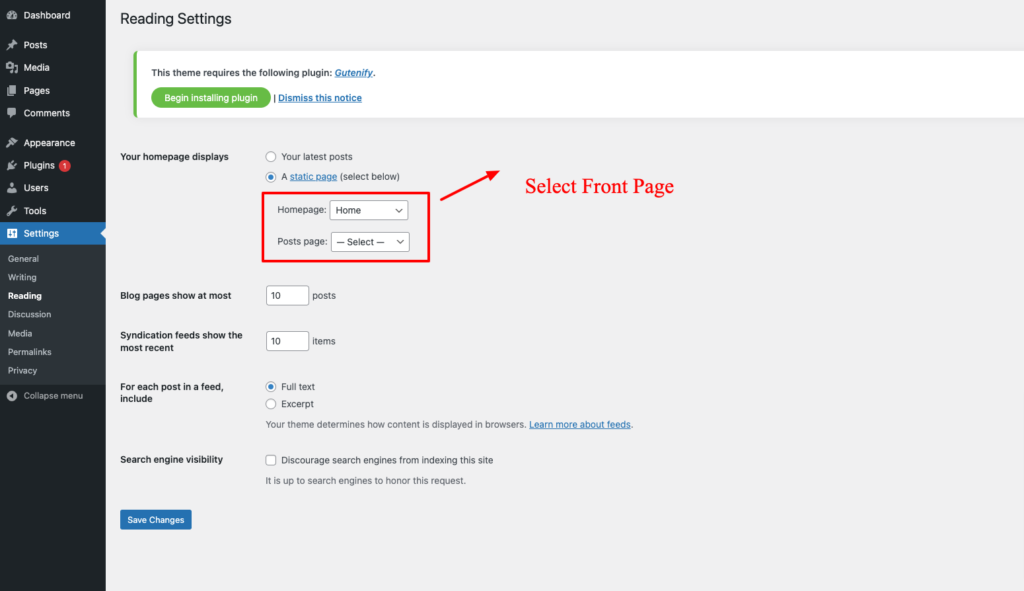Click the Collapse menu arrow icon
The height and width of the screenshot is (591, 1024).
(12, 396)
